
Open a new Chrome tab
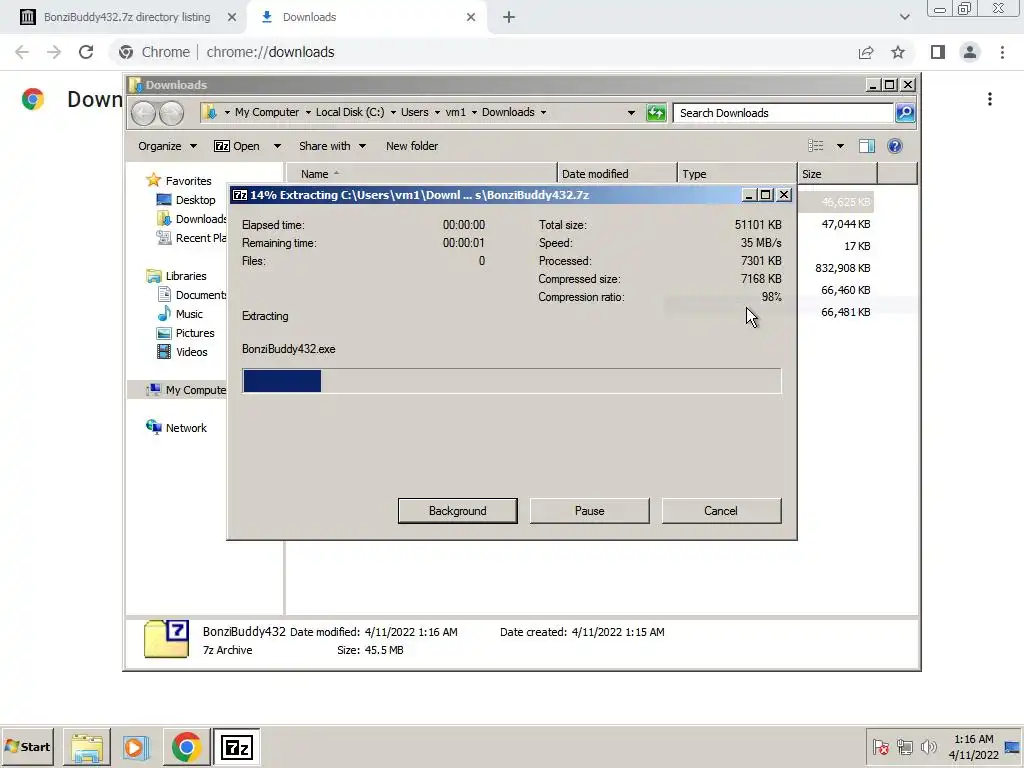(509, 17)
